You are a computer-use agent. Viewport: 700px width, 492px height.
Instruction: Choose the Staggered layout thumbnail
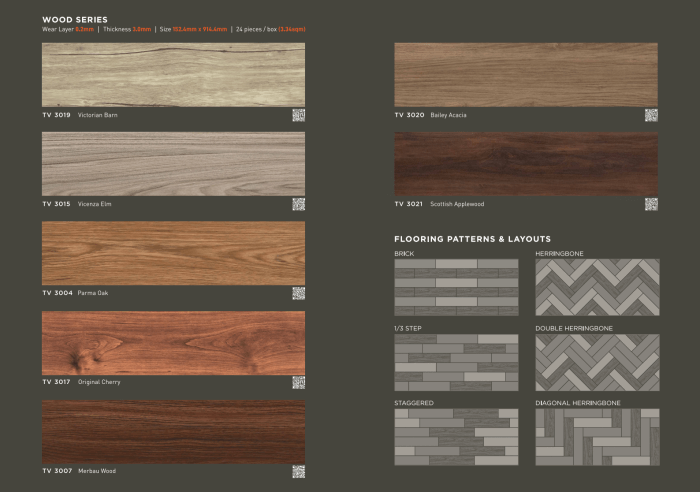tap(456, 436)
